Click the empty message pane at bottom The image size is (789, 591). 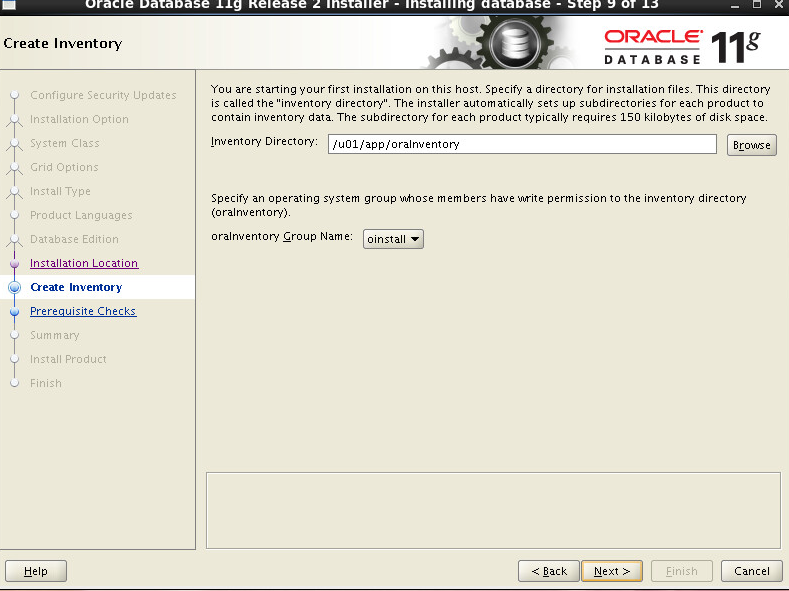point(493,511)
